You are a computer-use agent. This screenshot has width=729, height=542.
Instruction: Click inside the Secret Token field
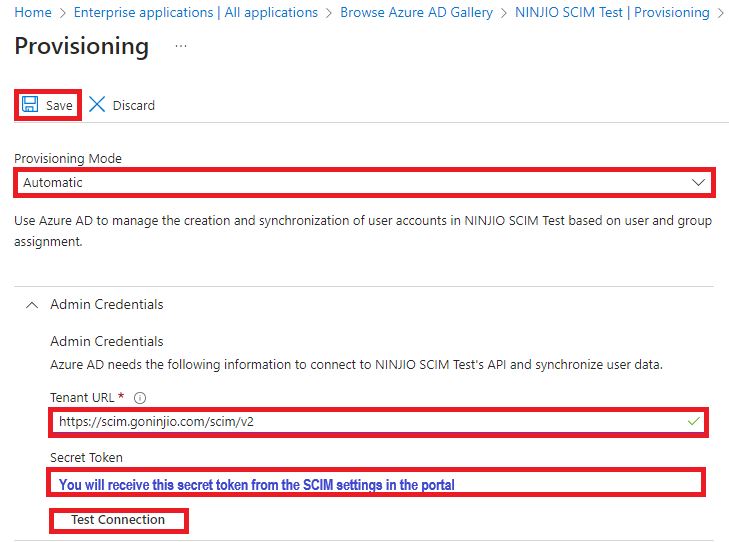(x=376, y=484)
